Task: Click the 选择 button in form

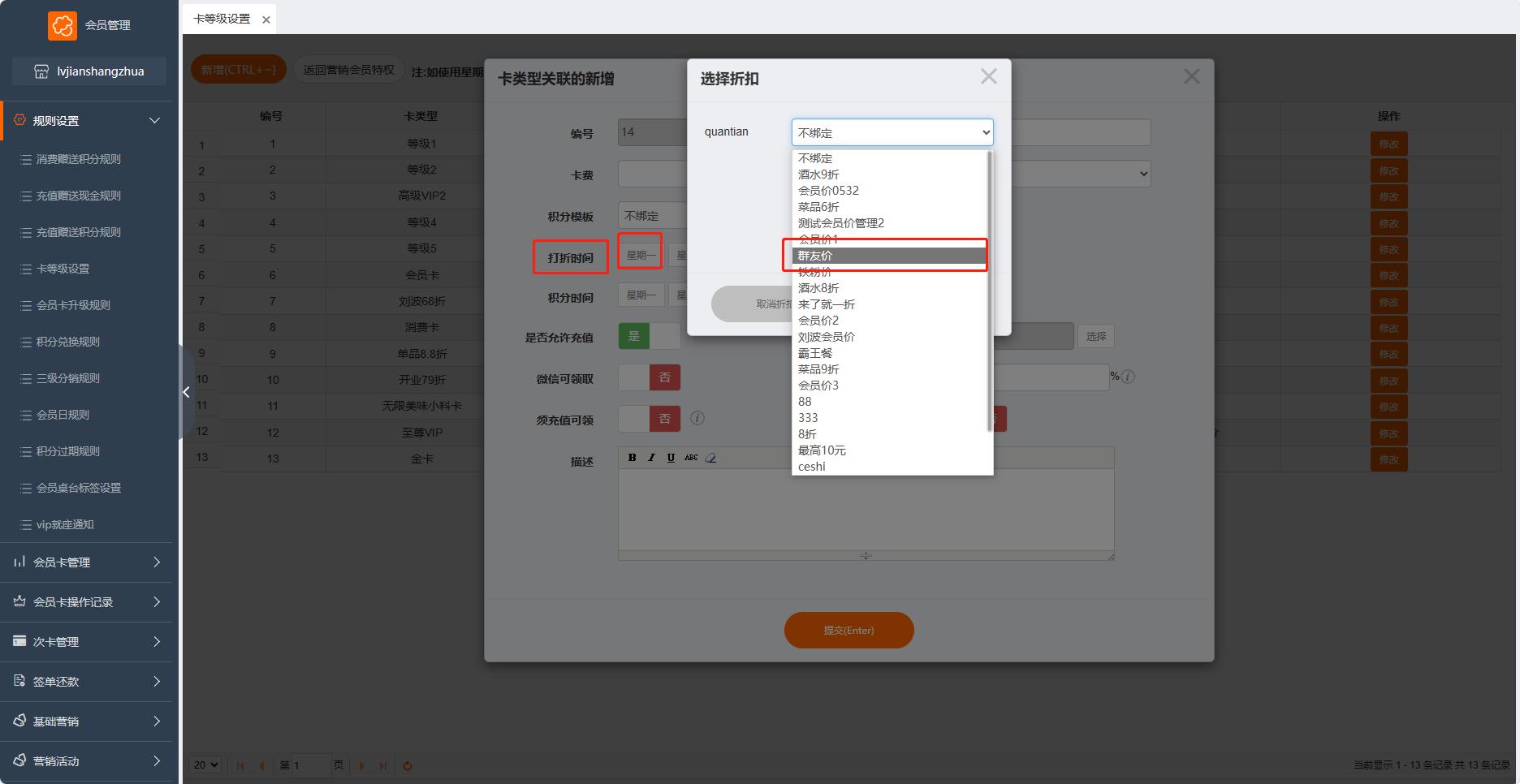Action: tap(1095, 336)
